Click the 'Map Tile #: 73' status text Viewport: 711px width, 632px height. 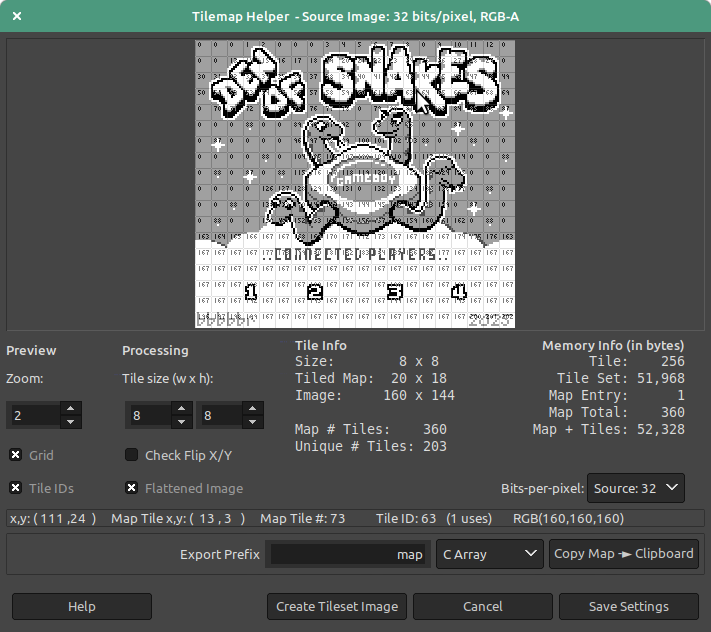(302, 518)
